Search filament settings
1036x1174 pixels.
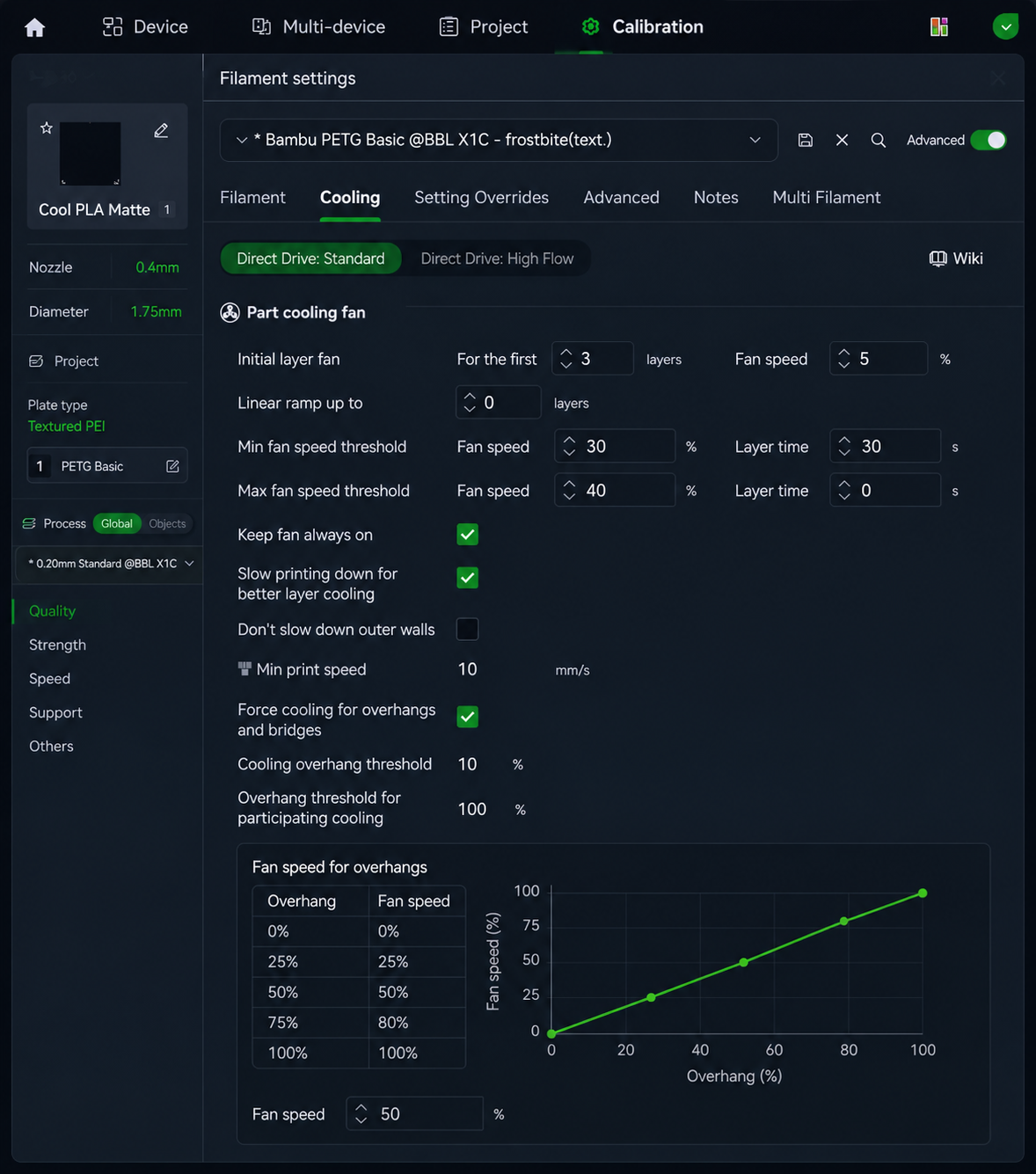click(x=878, y=140)
